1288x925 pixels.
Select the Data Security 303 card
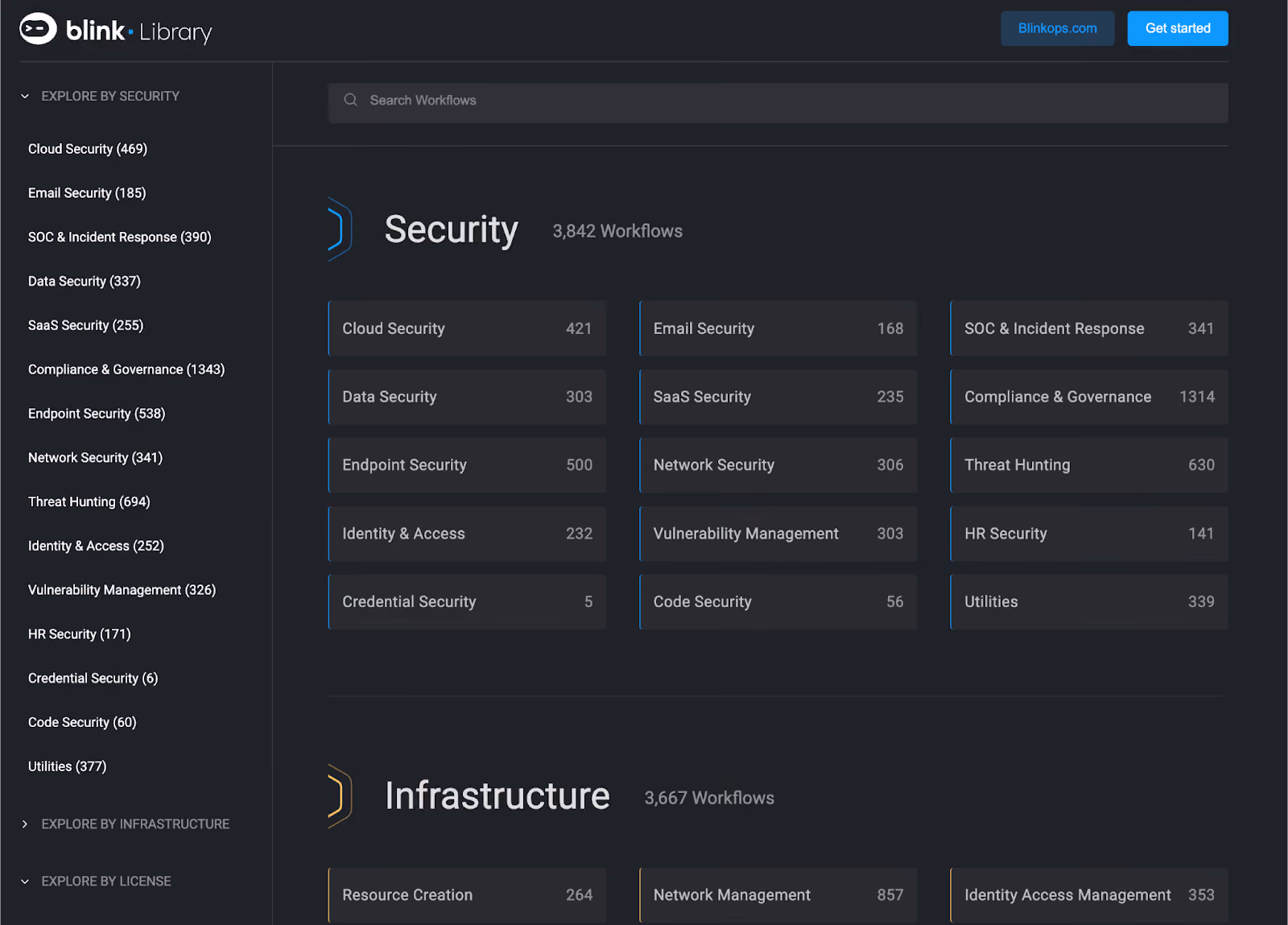tap(467, 397)
